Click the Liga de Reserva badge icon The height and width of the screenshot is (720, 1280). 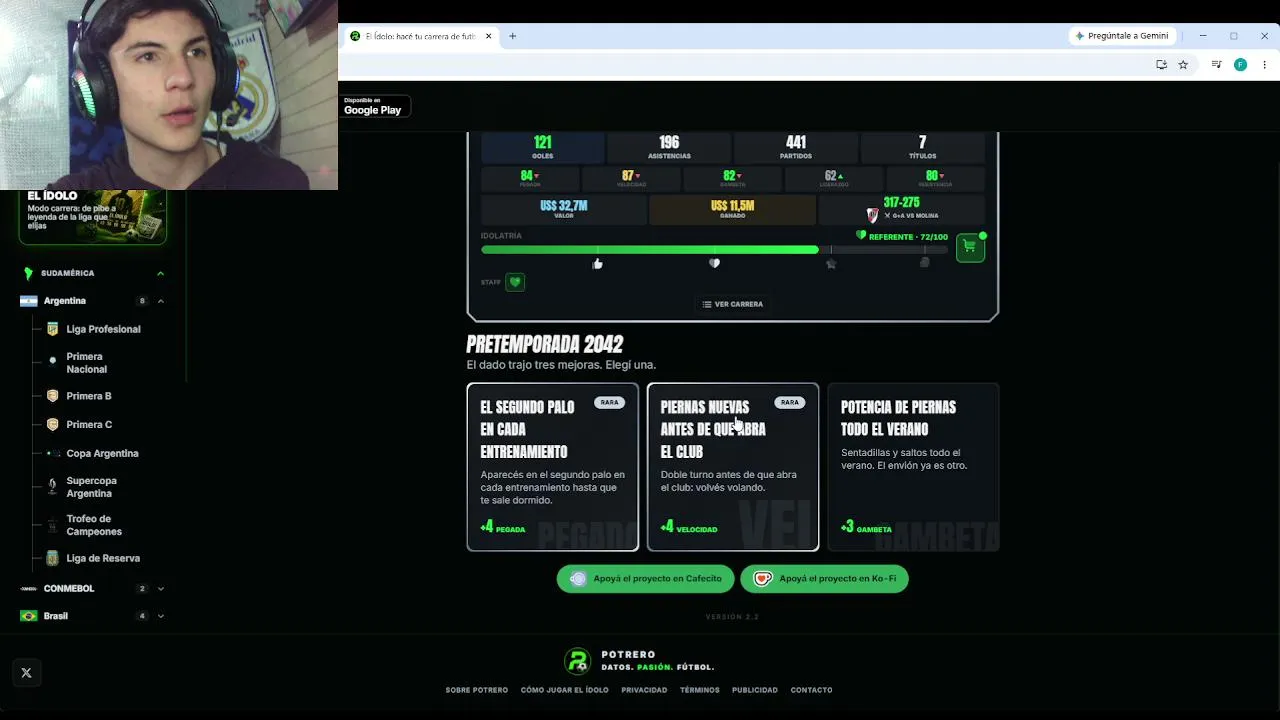click(x=53, y=558)
